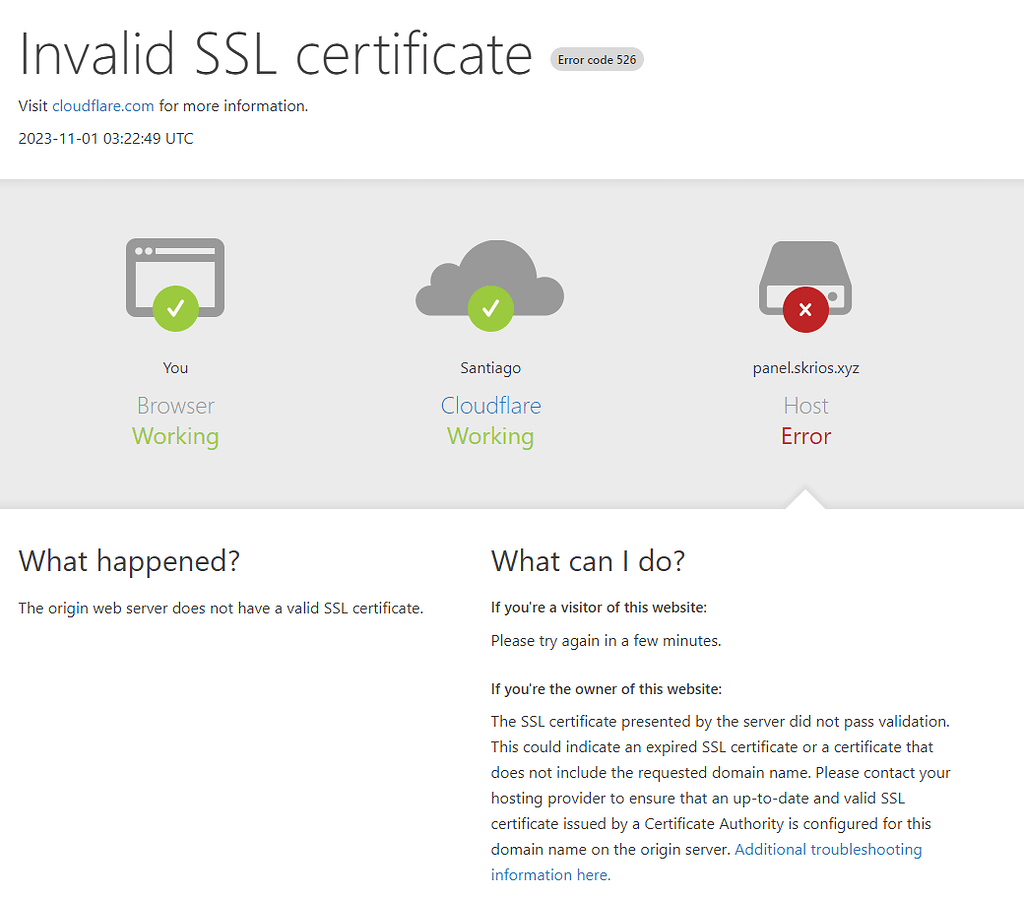Click the green checkmark on the browser icon
This screenshot has height=899, width=1024.
175,308
